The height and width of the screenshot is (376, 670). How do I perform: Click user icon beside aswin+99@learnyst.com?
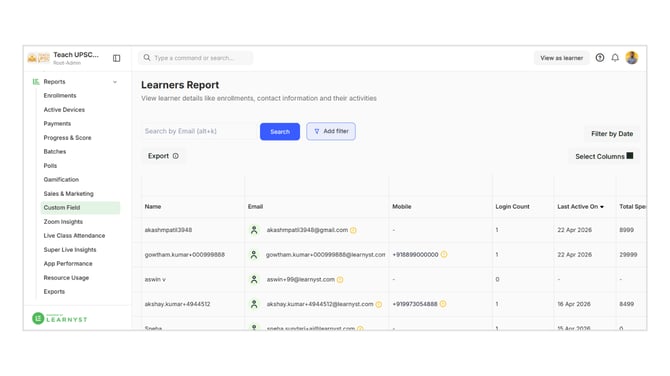(254, 279)
